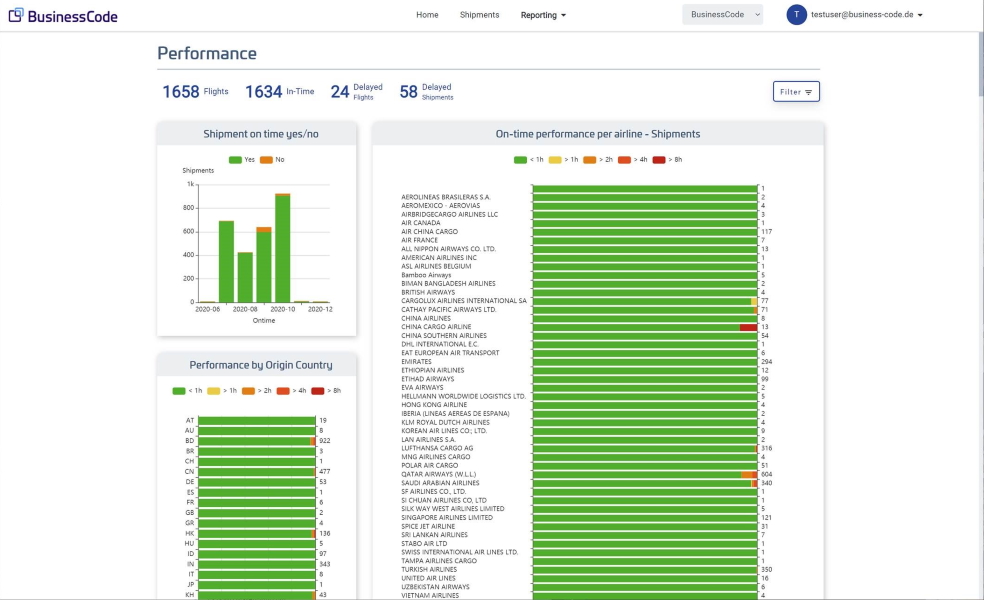
Task: Click the "1634 In-Time" statistic
Action: pyautogui.click(x=279, y=92)
